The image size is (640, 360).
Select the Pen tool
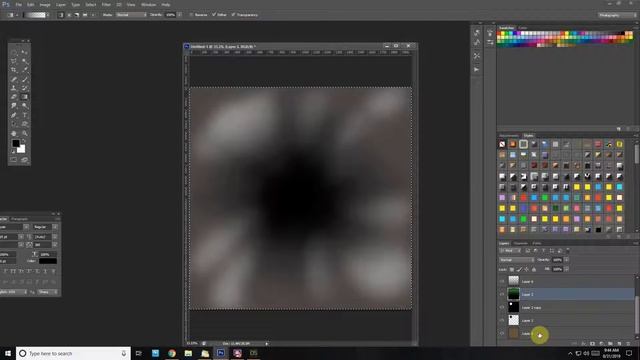[x=14, y=115]
